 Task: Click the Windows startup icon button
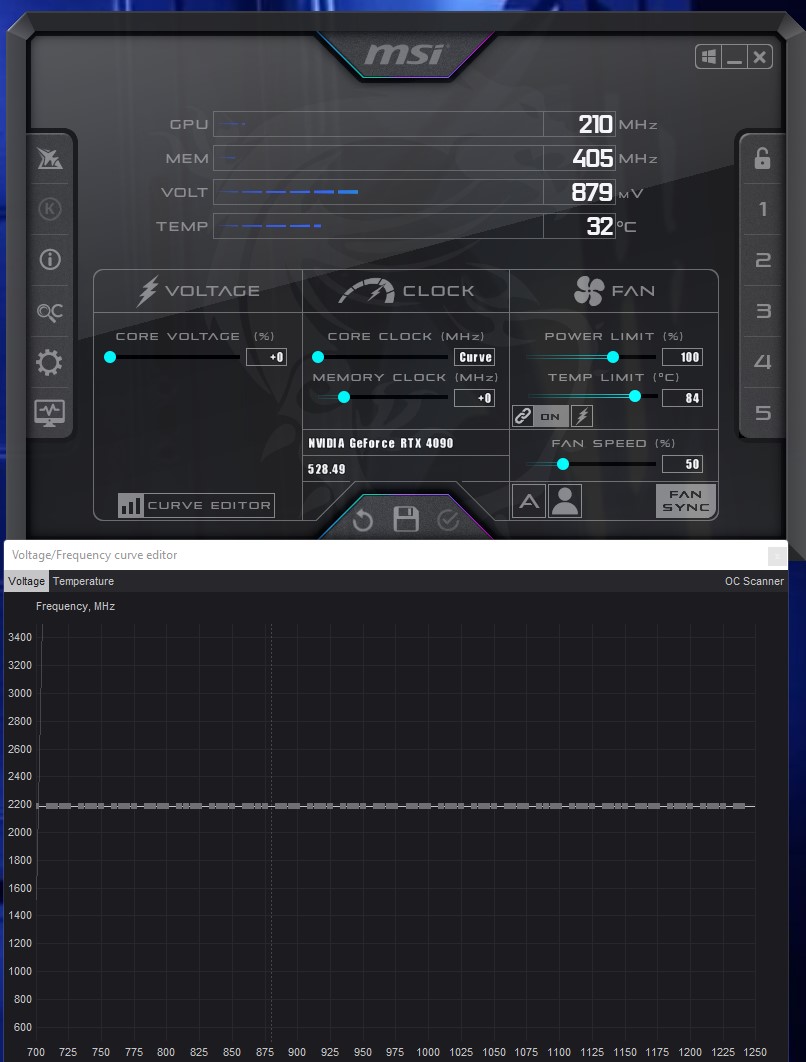coord(708,57)
